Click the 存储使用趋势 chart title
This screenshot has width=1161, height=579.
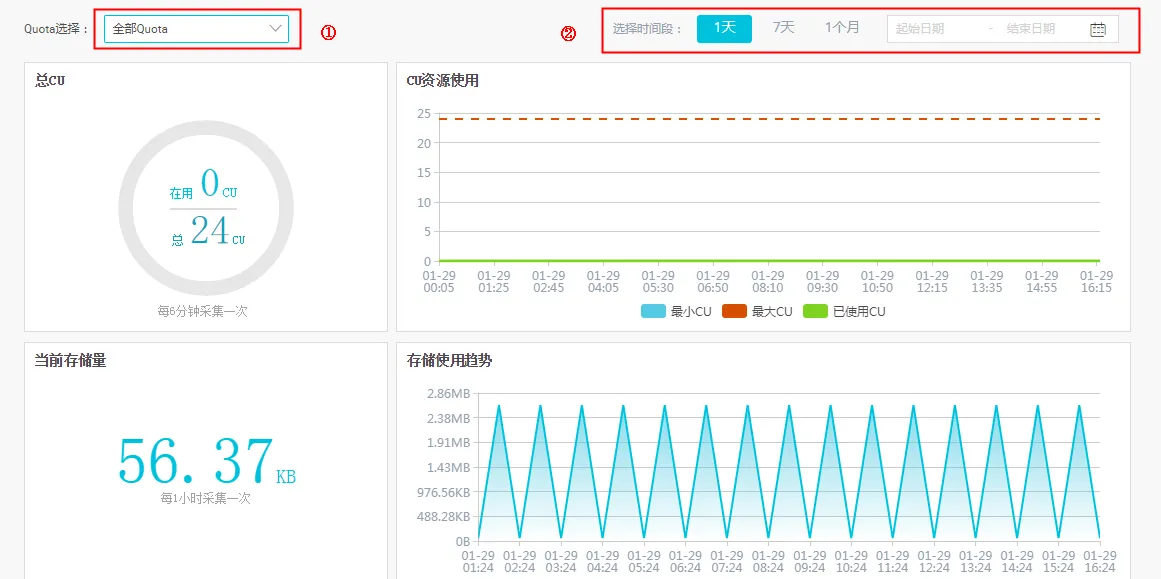(449, 361)
